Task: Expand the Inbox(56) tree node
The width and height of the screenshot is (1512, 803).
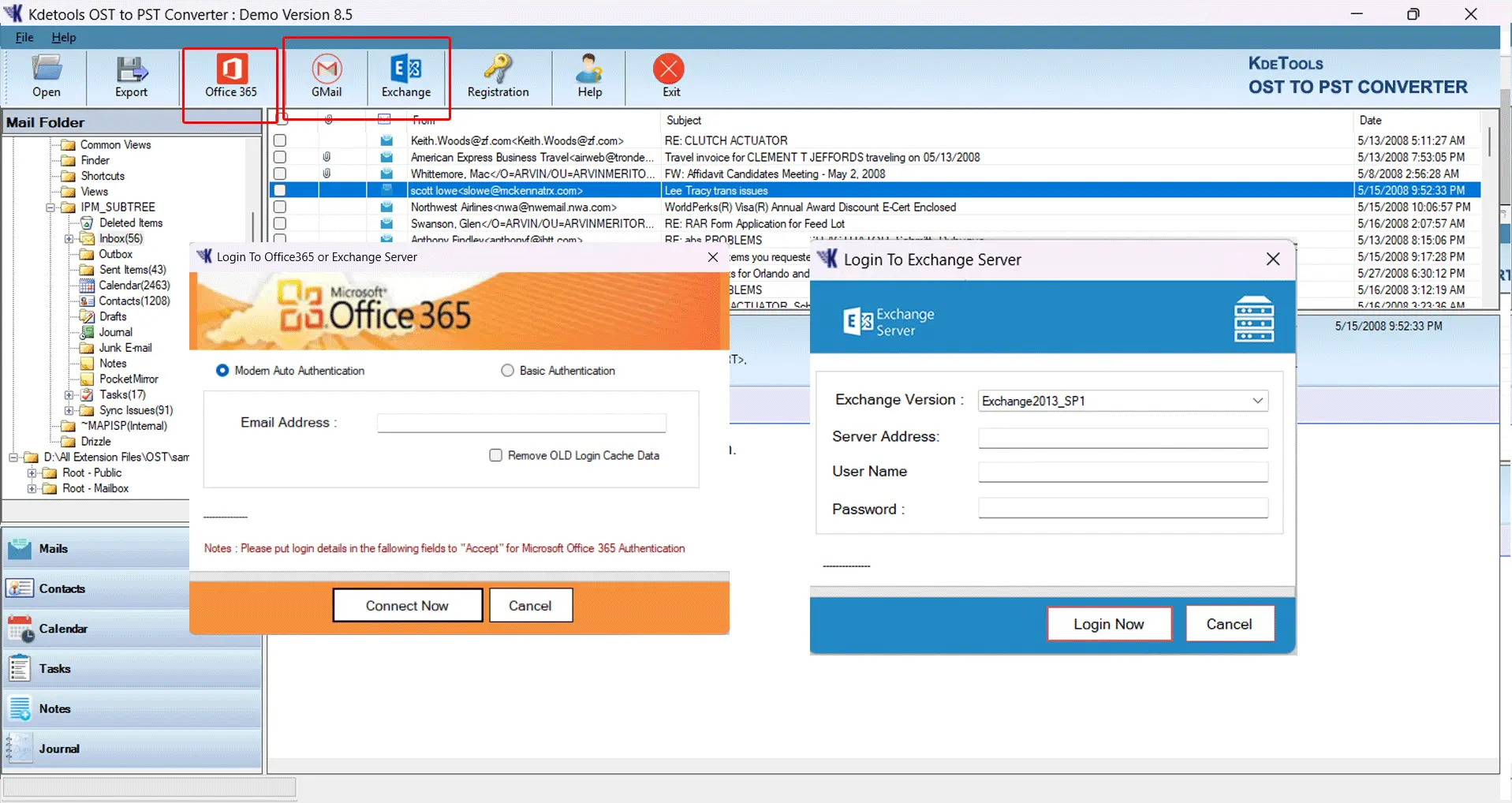Action: tap(69, 239)
